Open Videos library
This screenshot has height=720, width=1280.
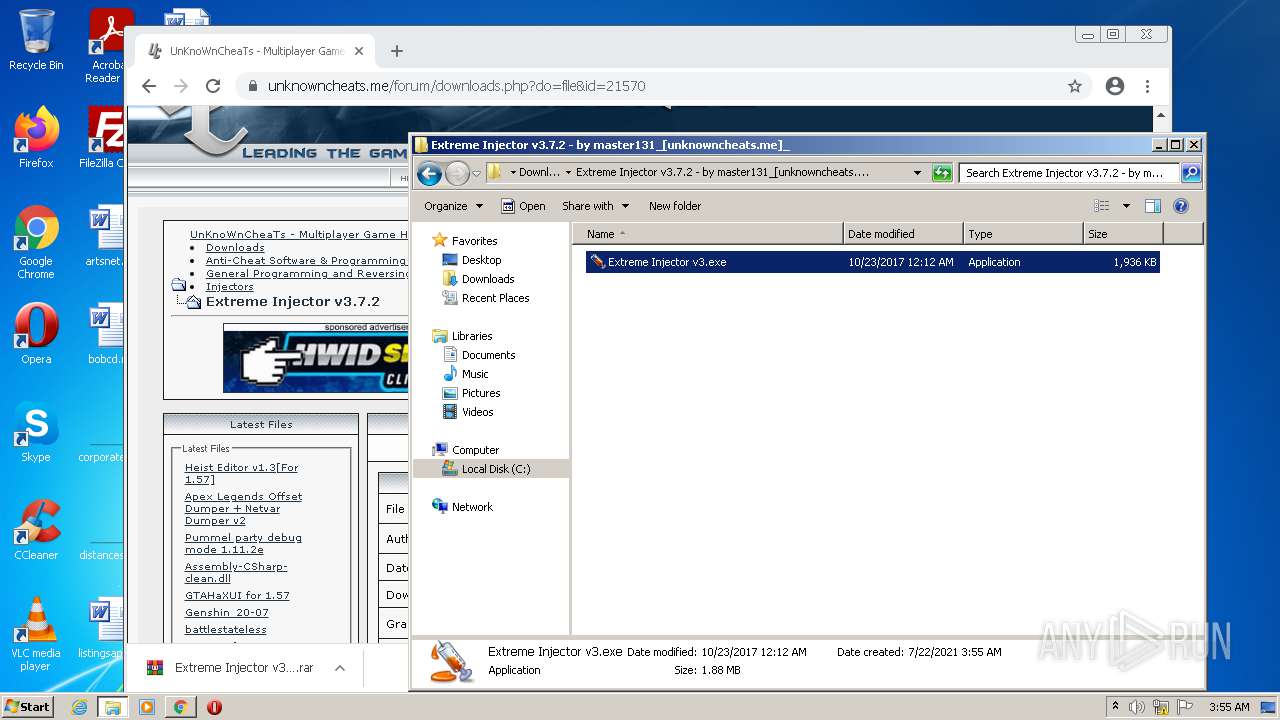477,412
